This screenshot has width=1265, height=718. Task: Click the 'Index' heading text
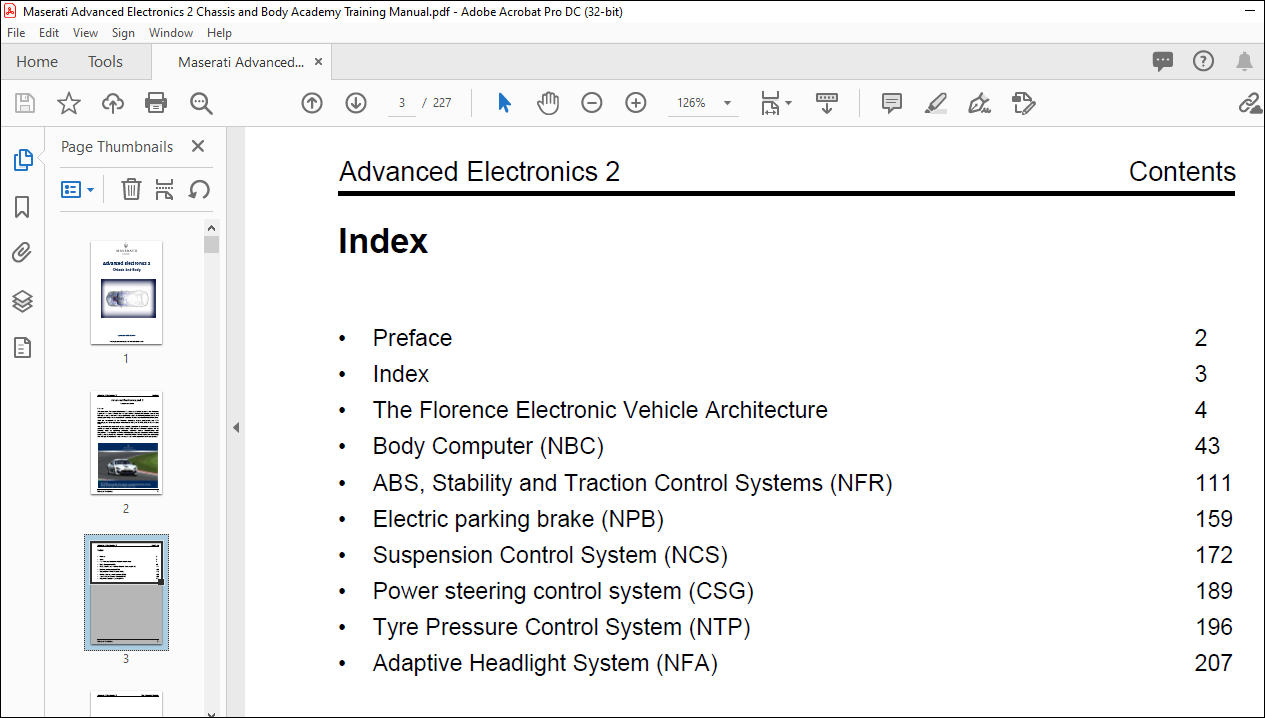tap(383, 241)
